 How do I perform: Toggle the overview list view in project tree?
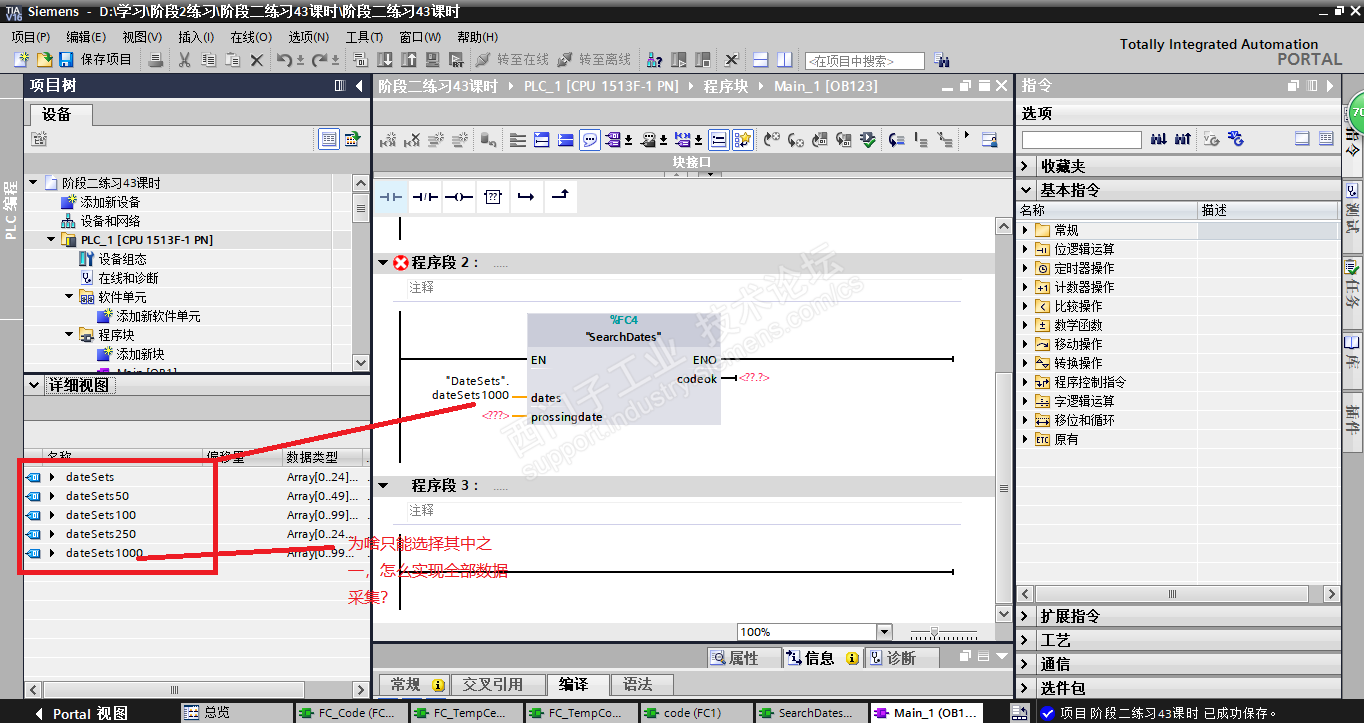(x=329, y=139)
